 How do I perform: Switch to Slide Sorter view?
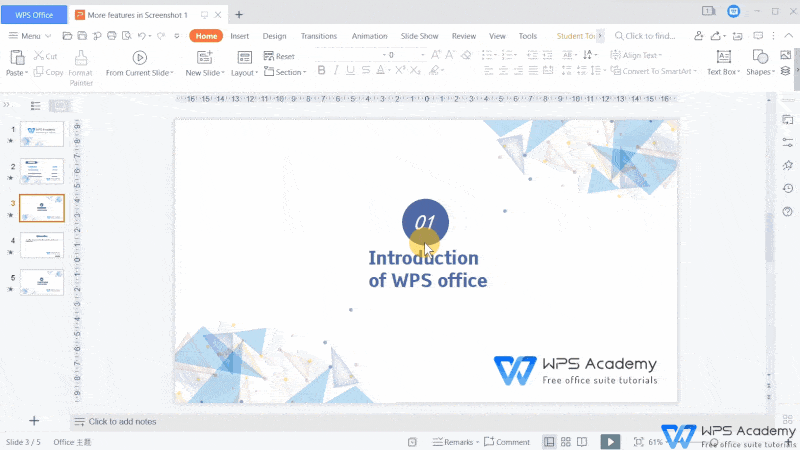(566, 442)
